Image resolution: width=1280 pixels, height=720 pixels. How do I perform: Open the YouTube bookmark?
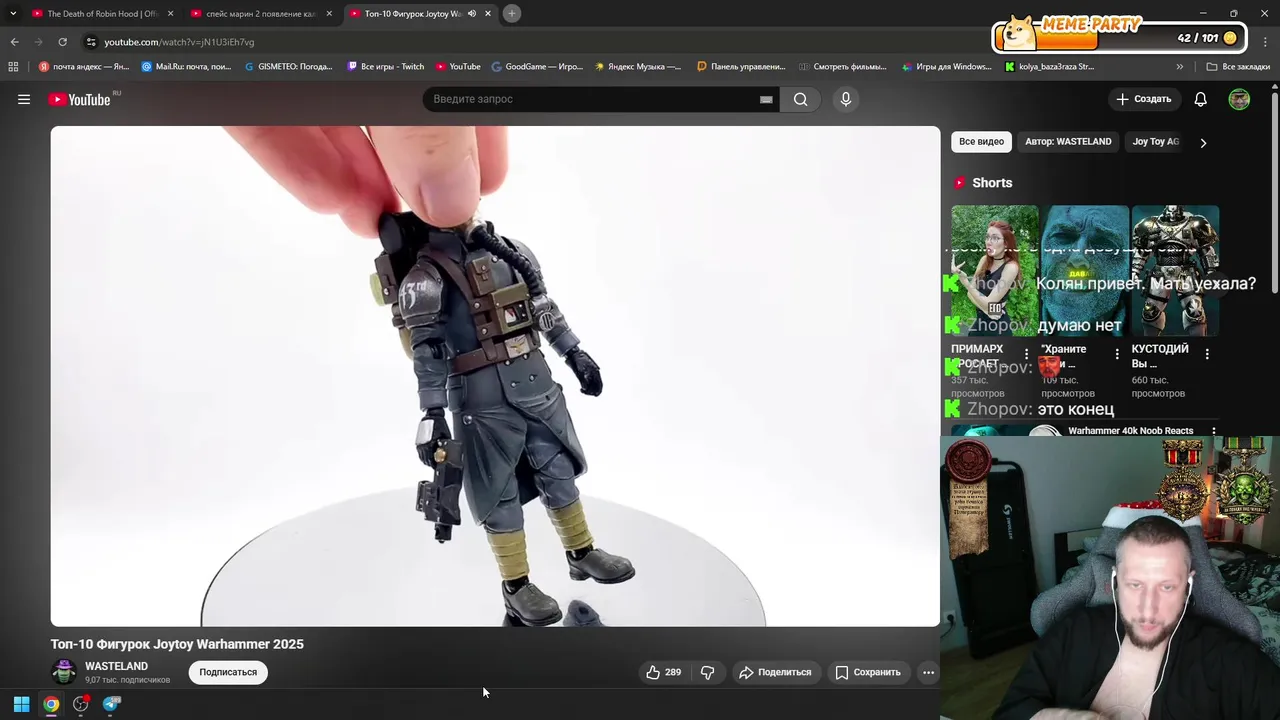click(458, 67)
